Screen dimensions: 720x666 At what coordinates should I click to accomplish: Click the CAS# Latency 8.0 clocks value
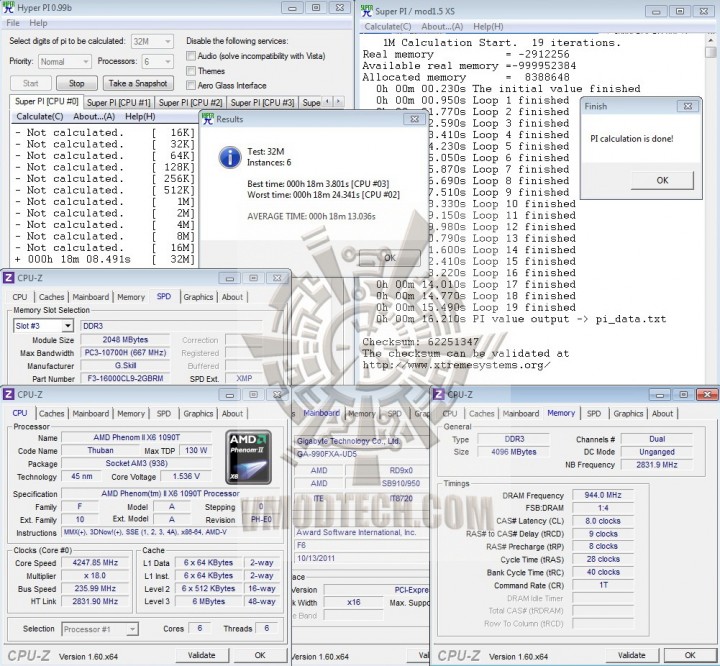point(603,521)
